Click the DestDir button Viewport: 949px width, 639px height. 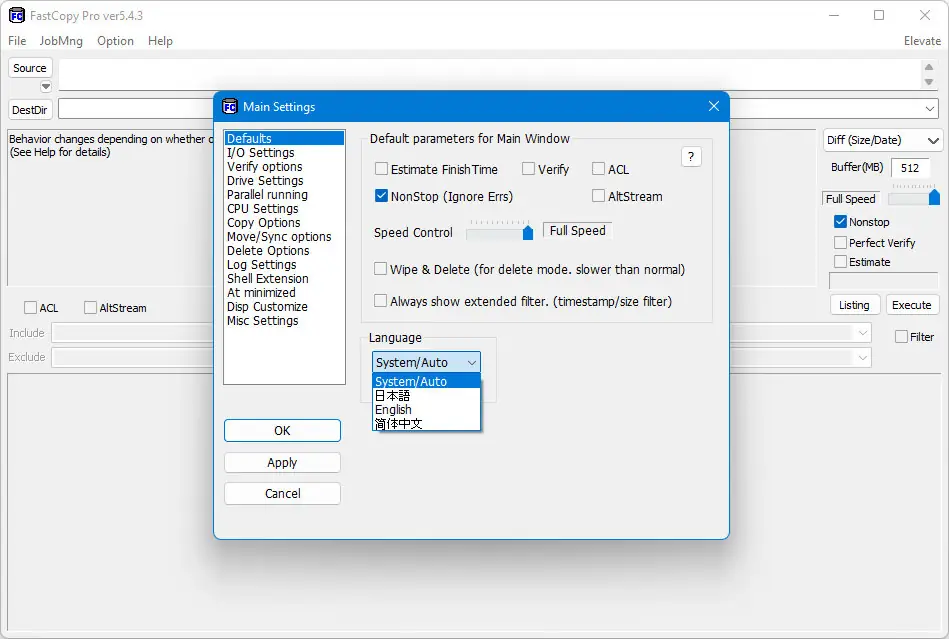(30, 110)
